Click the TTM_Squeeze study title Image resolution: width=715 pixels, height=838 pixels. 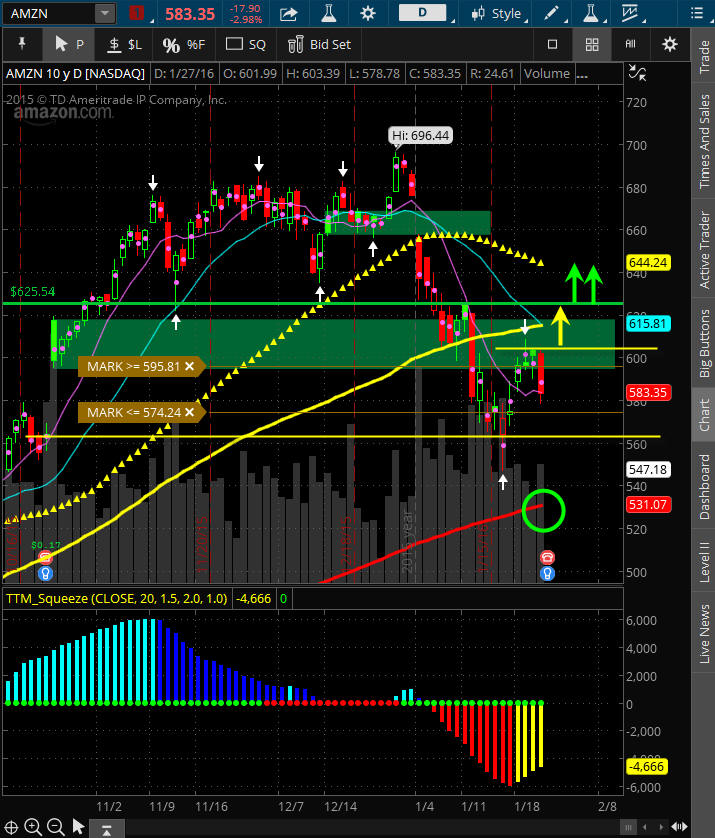pyautogui.click(x=116, y=599)
